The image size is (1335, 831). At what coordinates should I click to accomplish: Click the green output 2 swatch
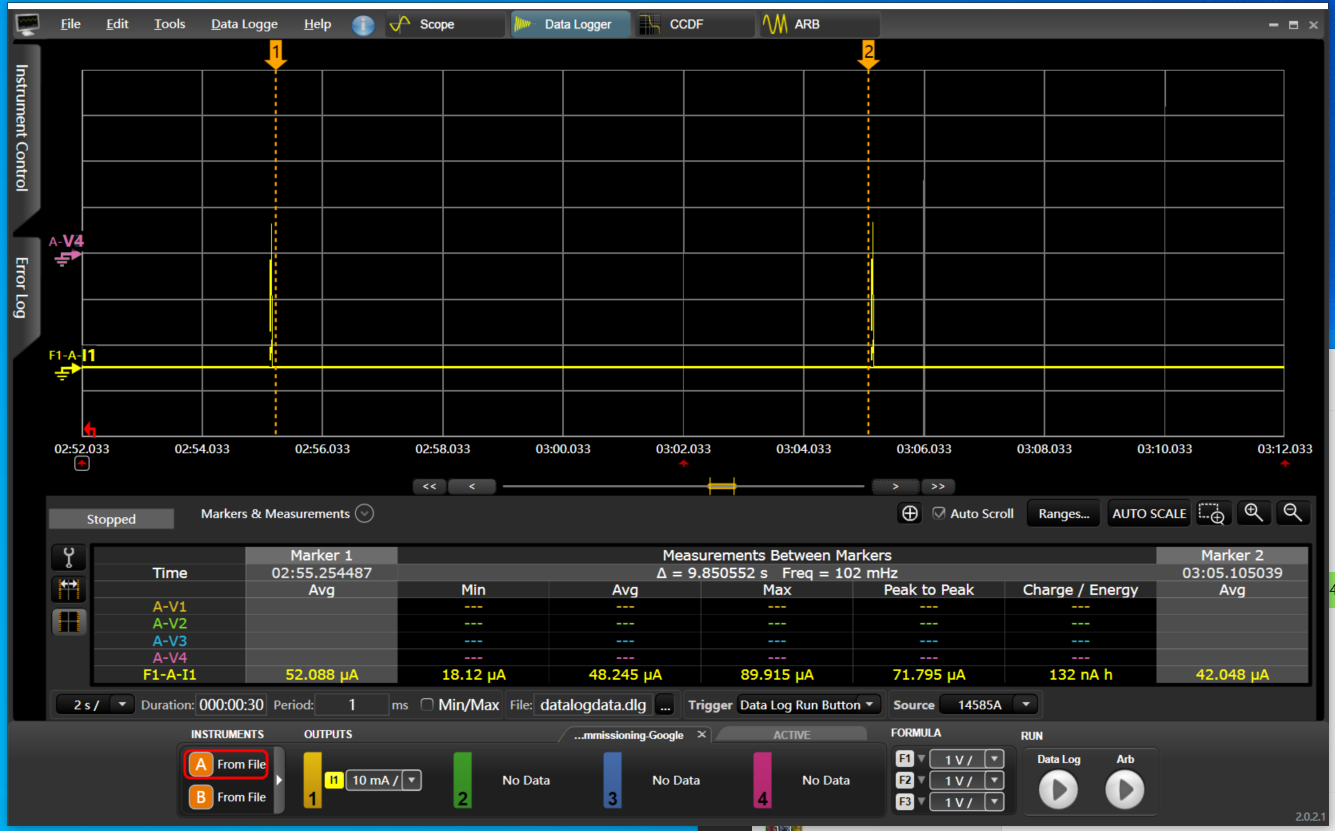463,780
